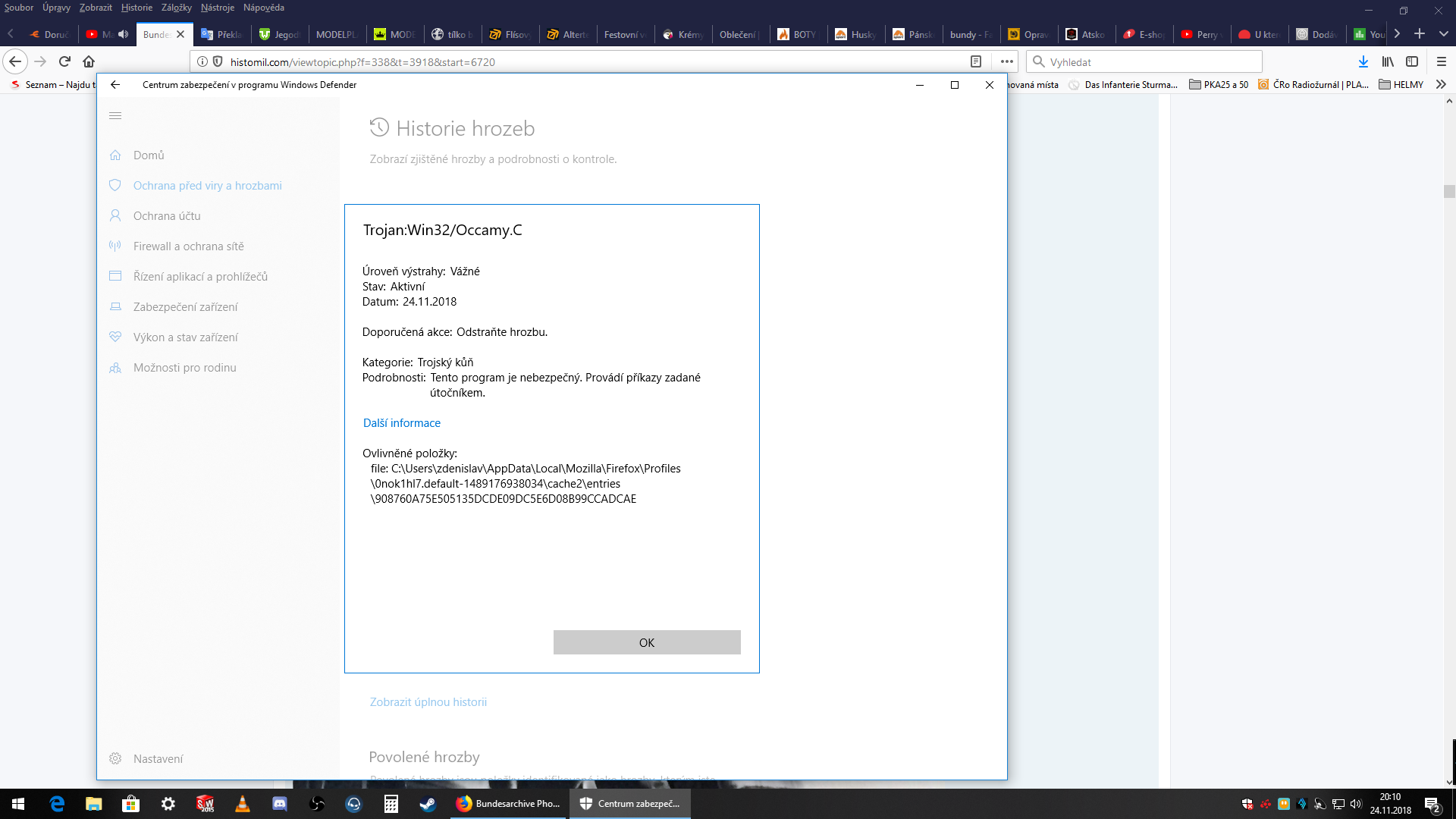This screenshot has height=819, width=1456.
Task: Click the Firefox home icon
Action: click(x=89, y=62)
